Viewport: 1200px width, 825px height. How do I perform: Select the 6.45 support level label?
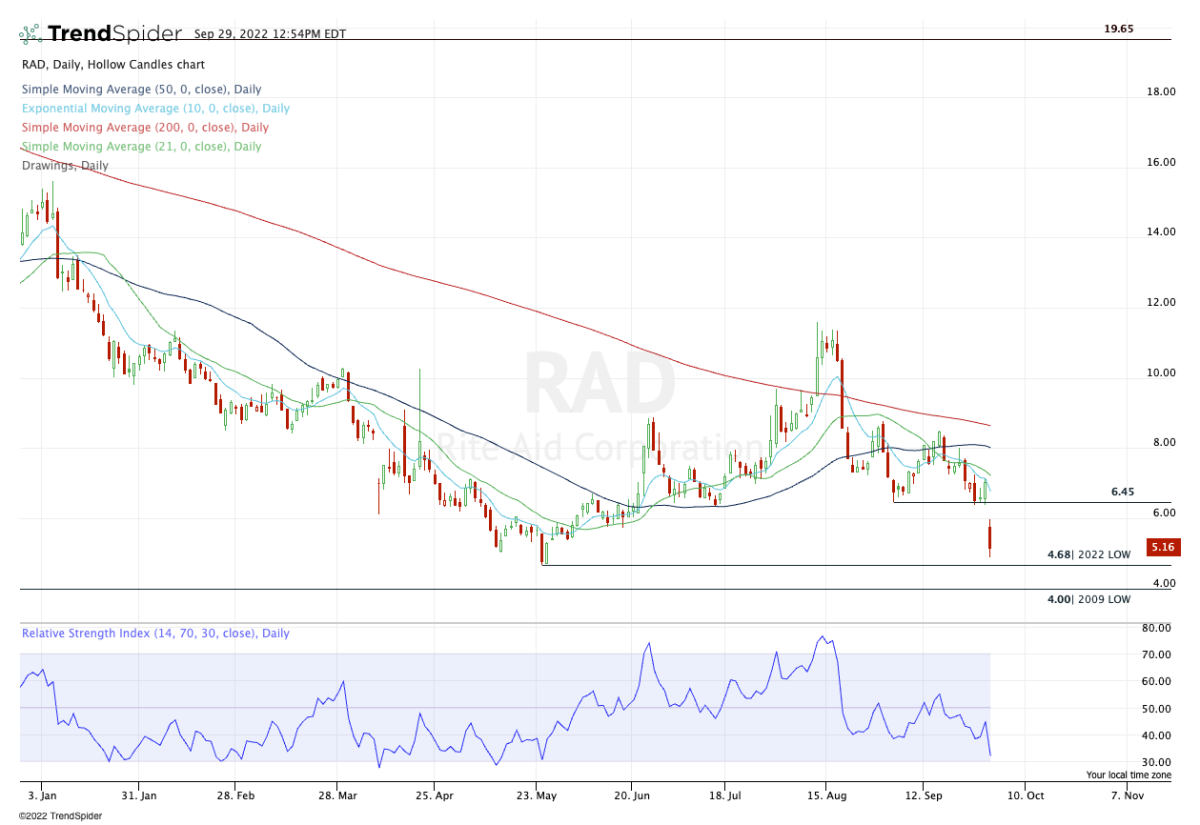[1123, 492]
